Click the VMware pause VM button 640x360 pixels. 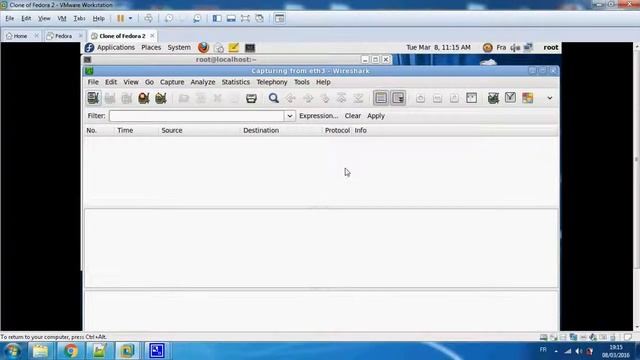click(120, 18)
